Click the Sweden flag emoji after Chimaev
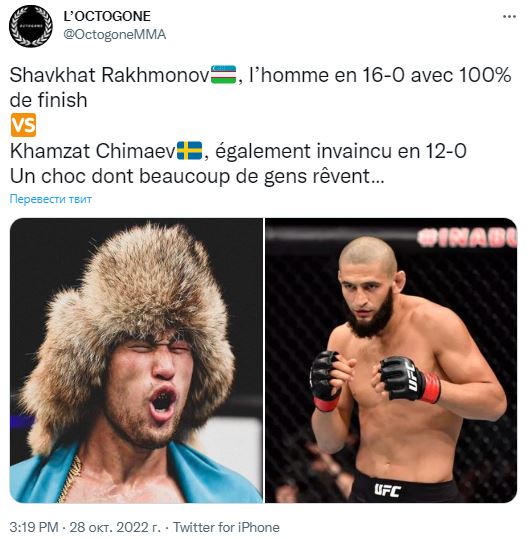Image resolution: width=531 pixels, height=539 pixels. (189, 151)
